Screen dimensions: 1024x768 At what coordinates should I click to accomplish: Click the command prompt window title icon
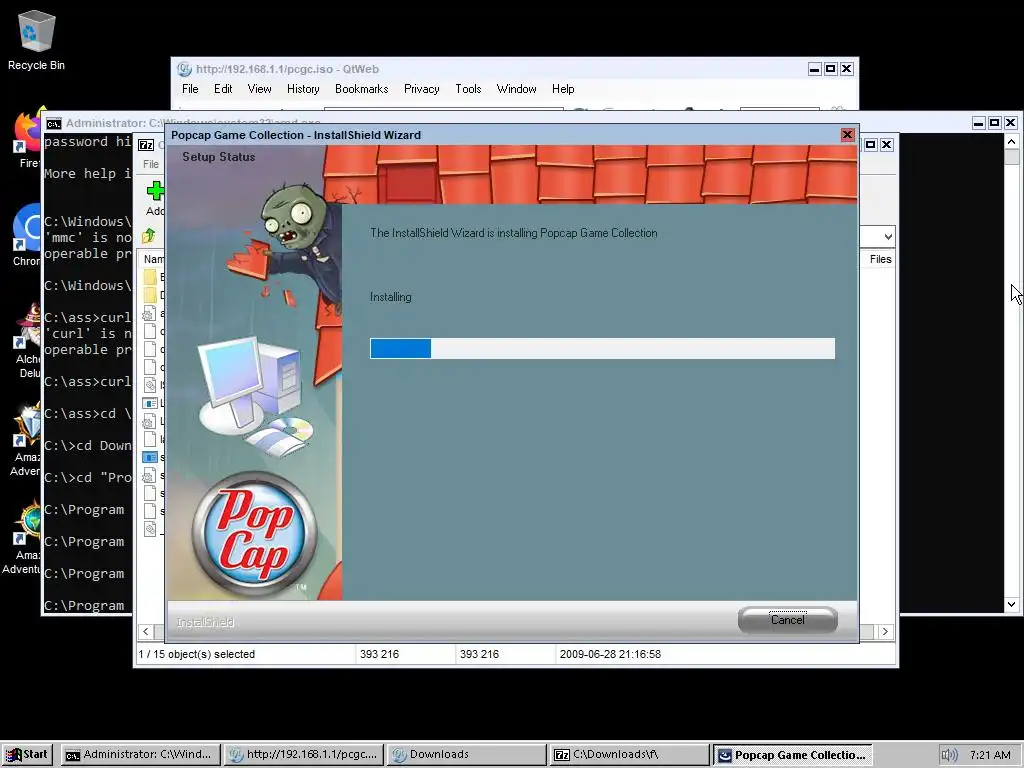tap(54, 123)
